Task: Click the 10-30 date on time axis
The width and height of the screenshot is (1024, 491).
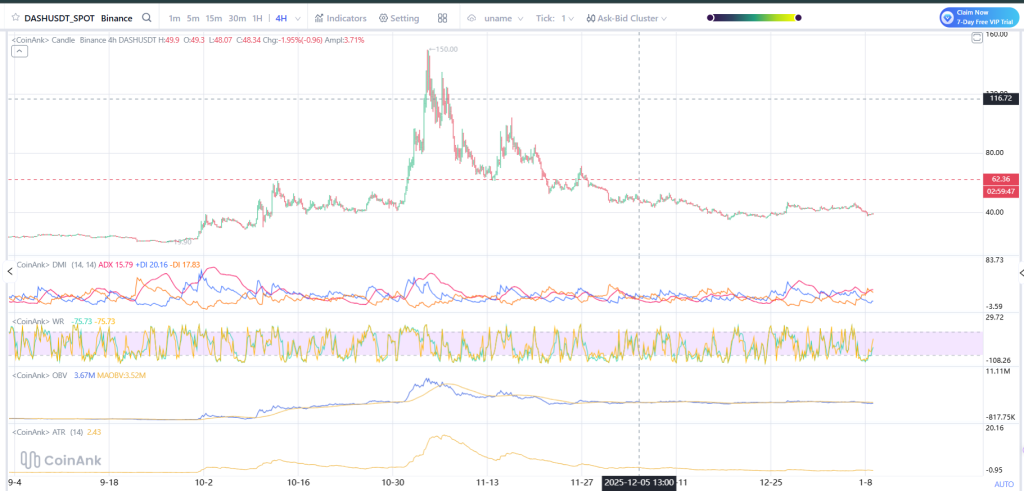Action: 392,483
